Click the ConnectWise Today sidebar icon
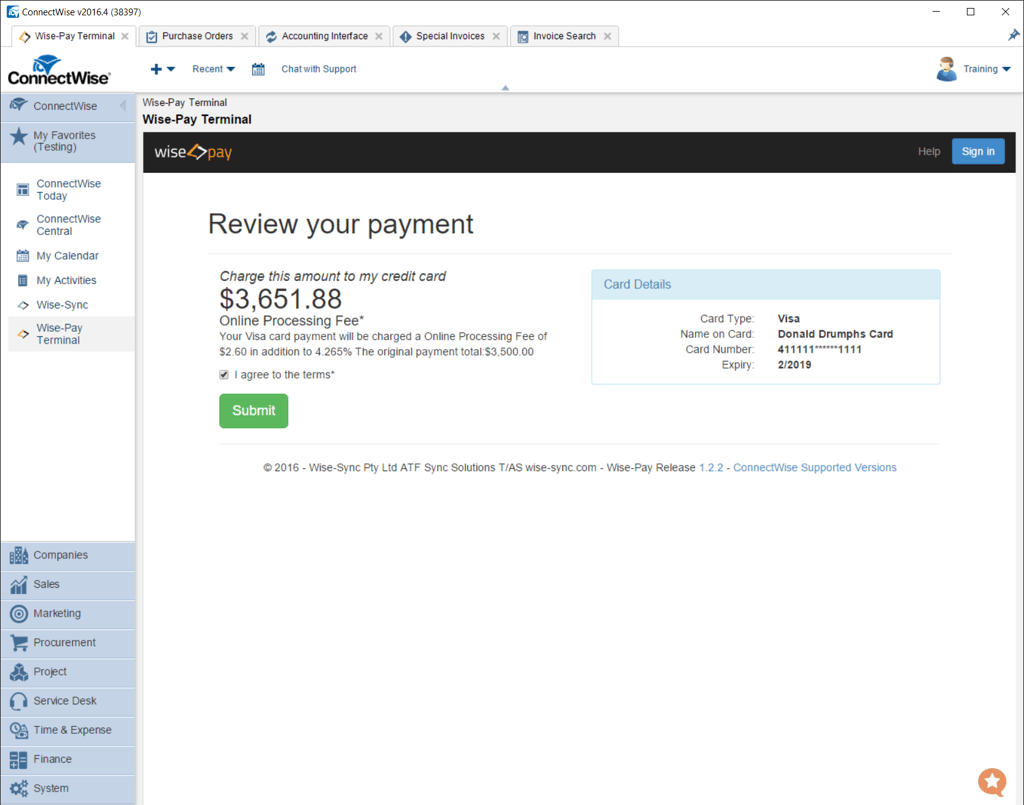 pyautogui.click(x=23, y=190)
